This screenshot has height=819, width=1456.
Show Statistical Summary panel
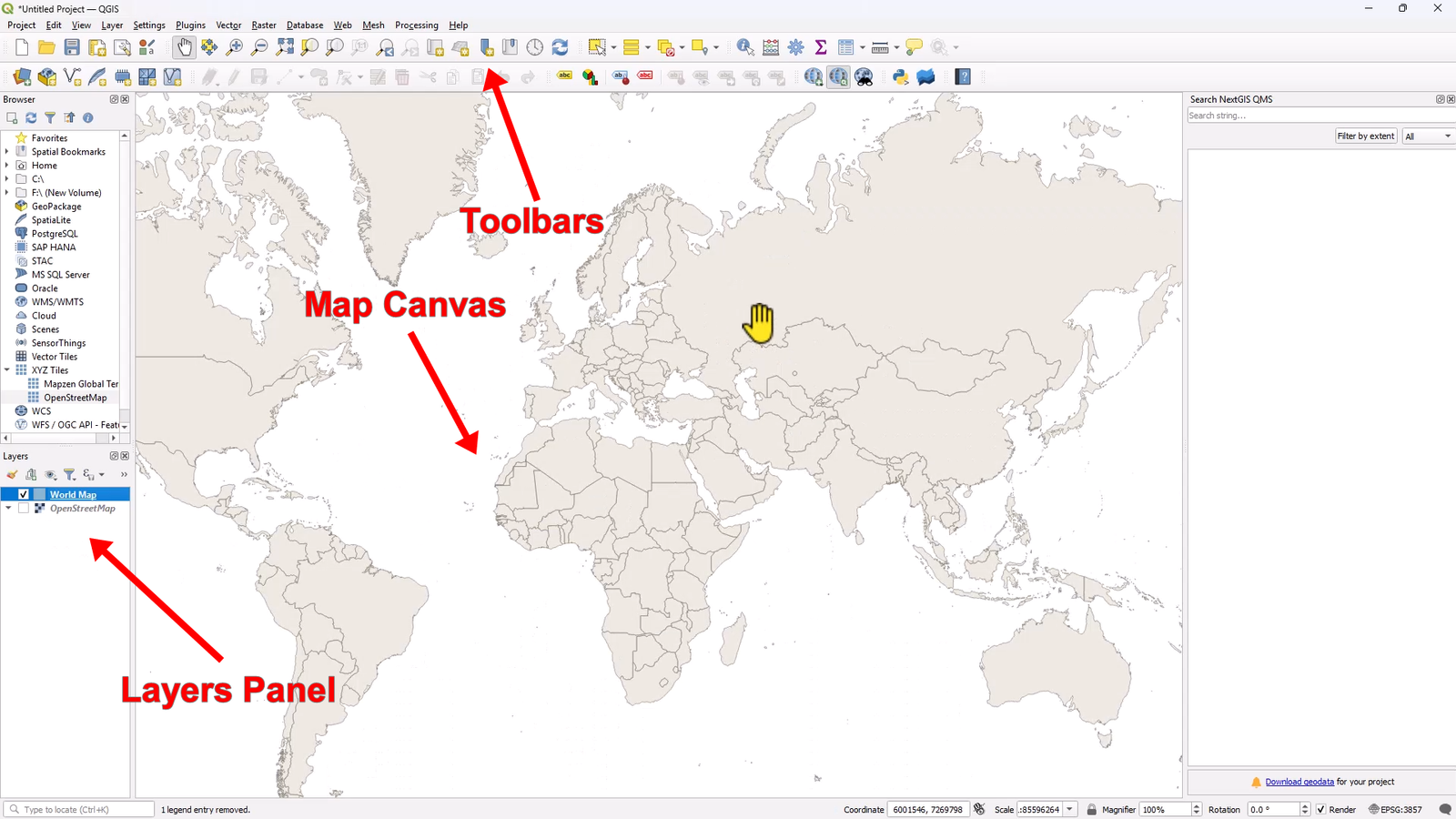[818, 46]
